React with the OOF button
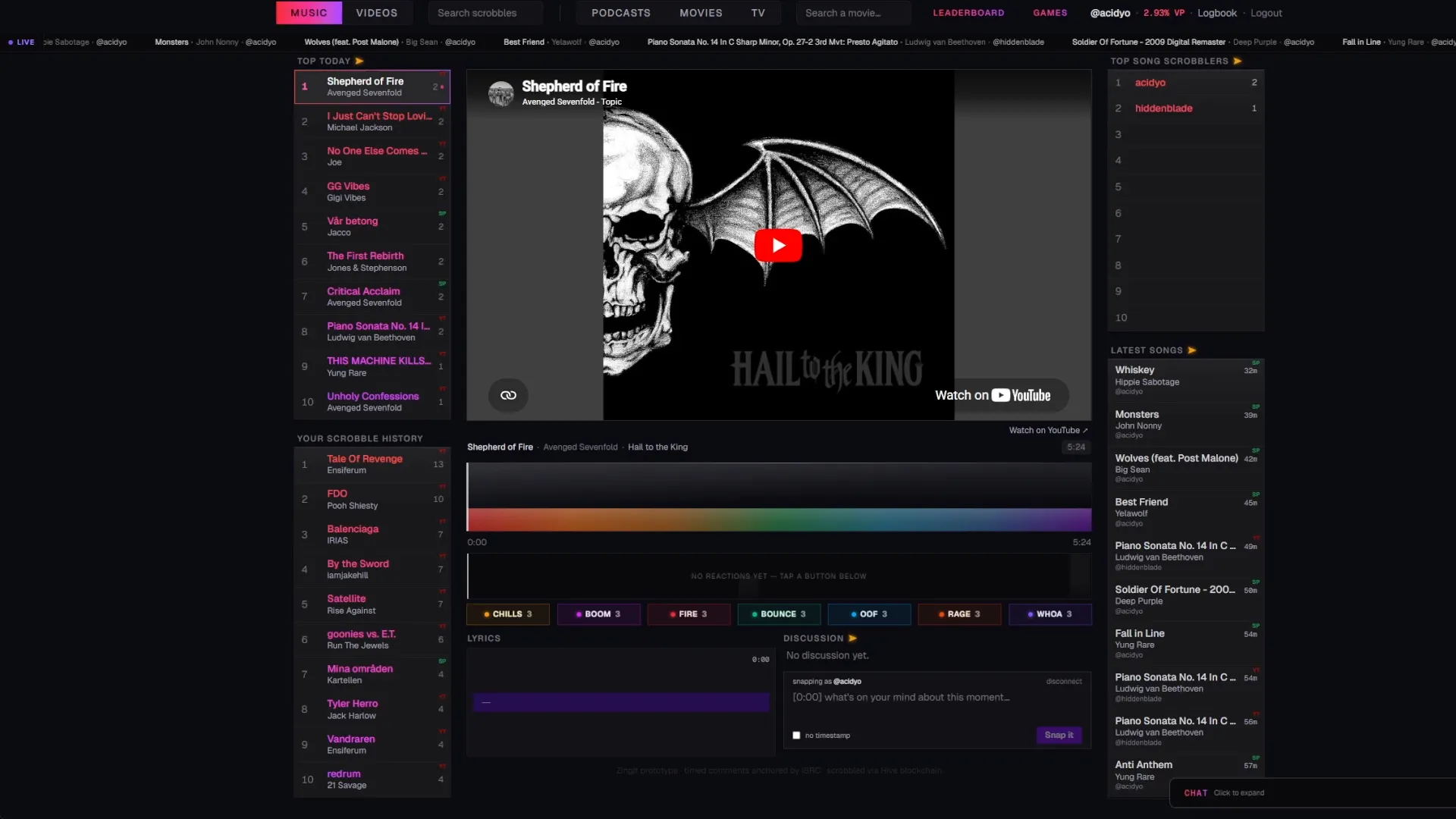This screenshot has height=819, width=1456. click(869, 614)
